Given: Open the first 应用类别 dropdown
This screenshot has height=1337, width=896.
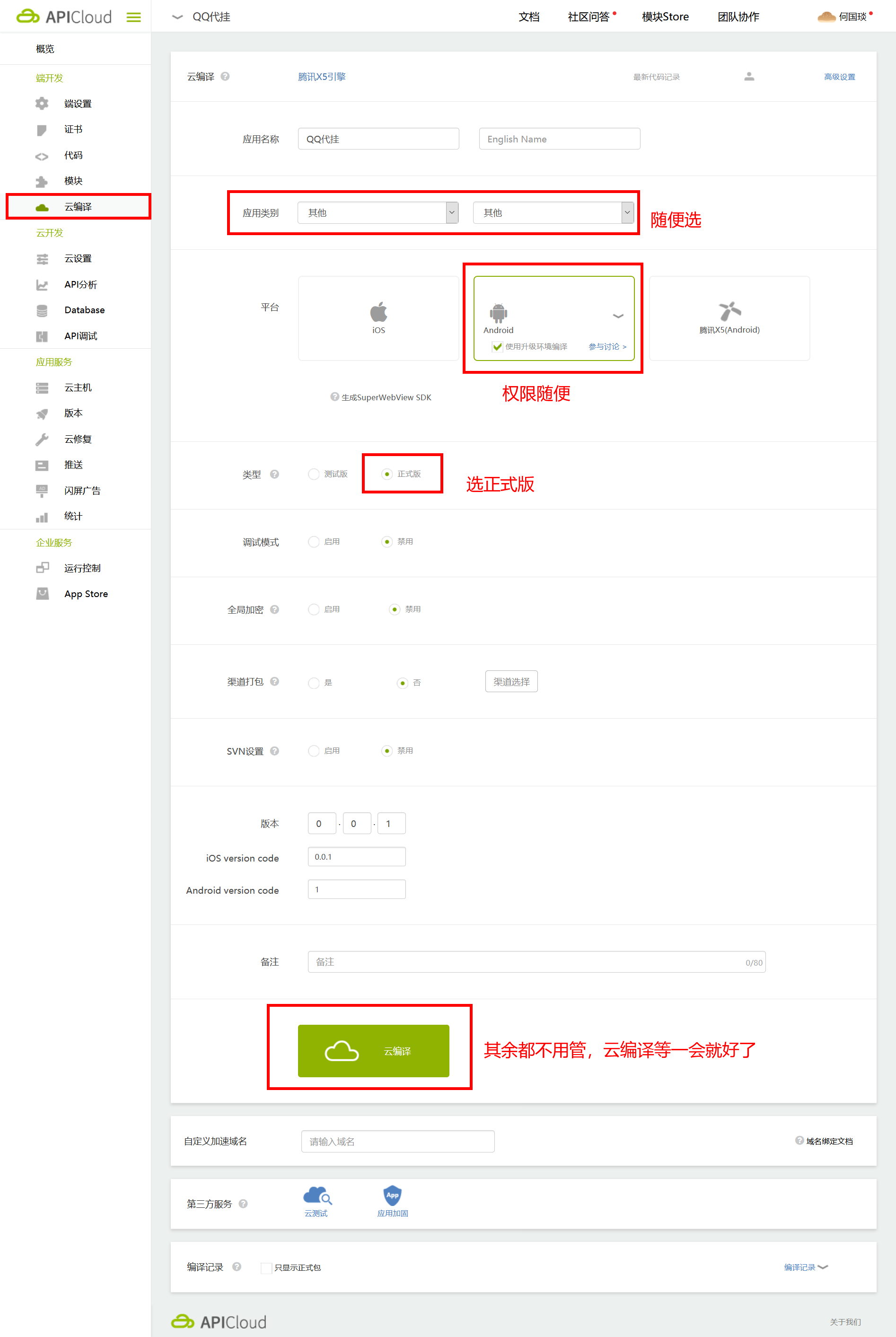Looking at the screenshot, I should click(378, 212).
